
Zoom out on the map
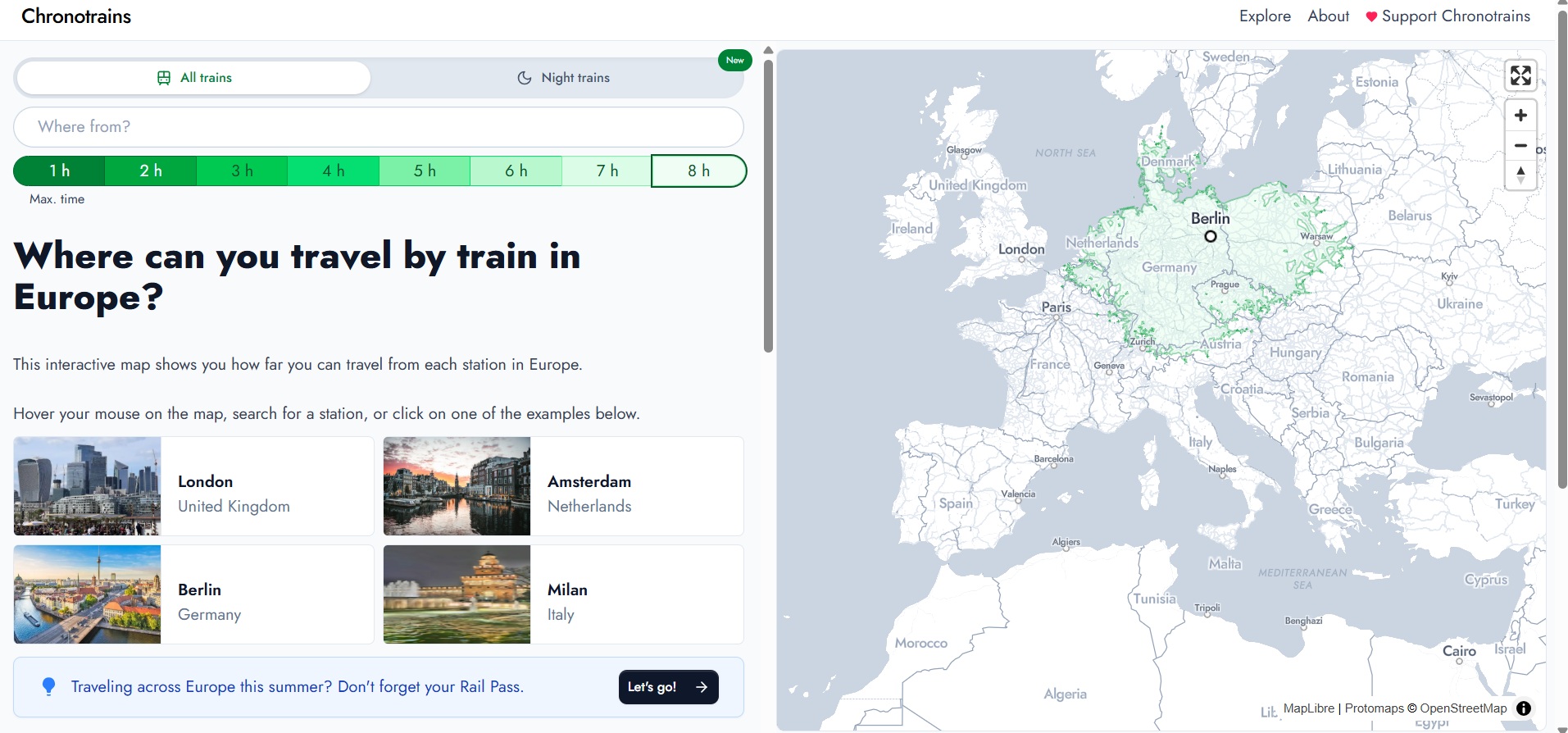tap(1520, 145)
